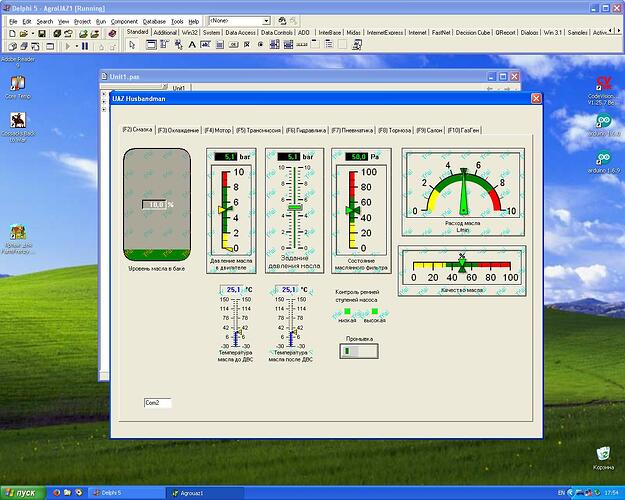This screenshot has width=625, height=500.
Task: Open the (F6) Гидравлика tab
Action: pyautogui.click(x=306, y=130)
